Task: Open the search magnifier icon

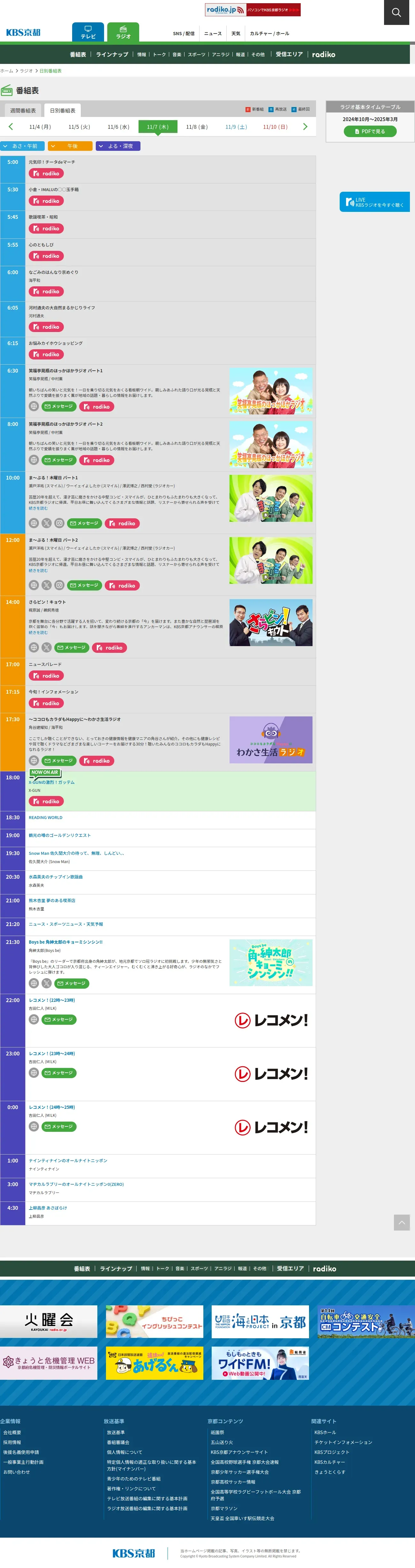Action: point(396,12)
